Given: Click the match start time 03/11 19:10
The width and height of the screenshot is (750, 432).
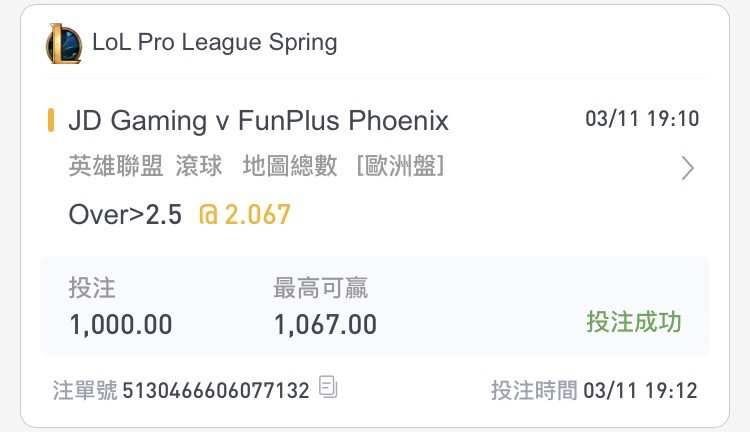Looking at the screenshot, I should (642, 119).
